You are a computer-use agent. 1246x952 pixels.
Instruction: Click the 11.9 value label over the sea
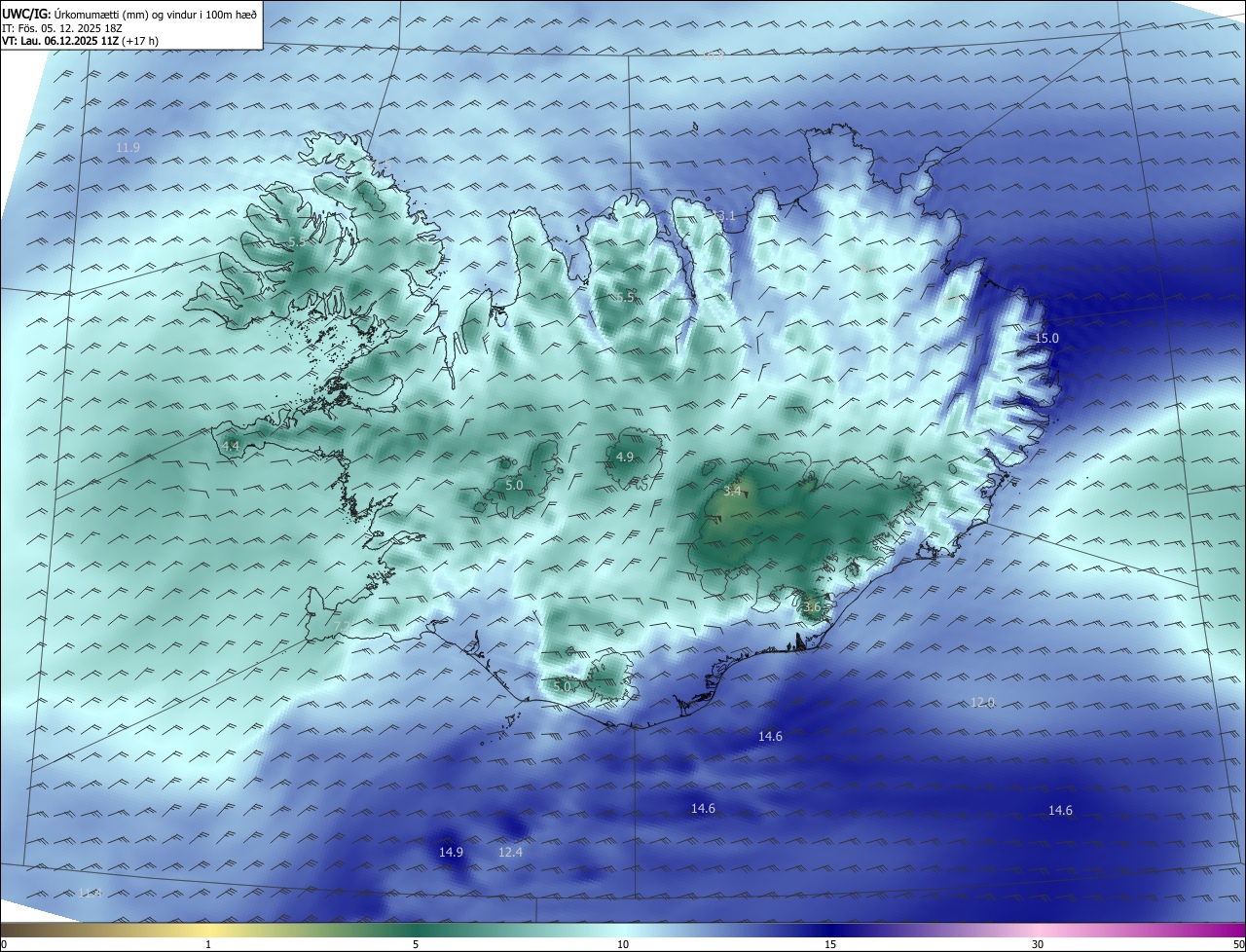coord(128,147)
